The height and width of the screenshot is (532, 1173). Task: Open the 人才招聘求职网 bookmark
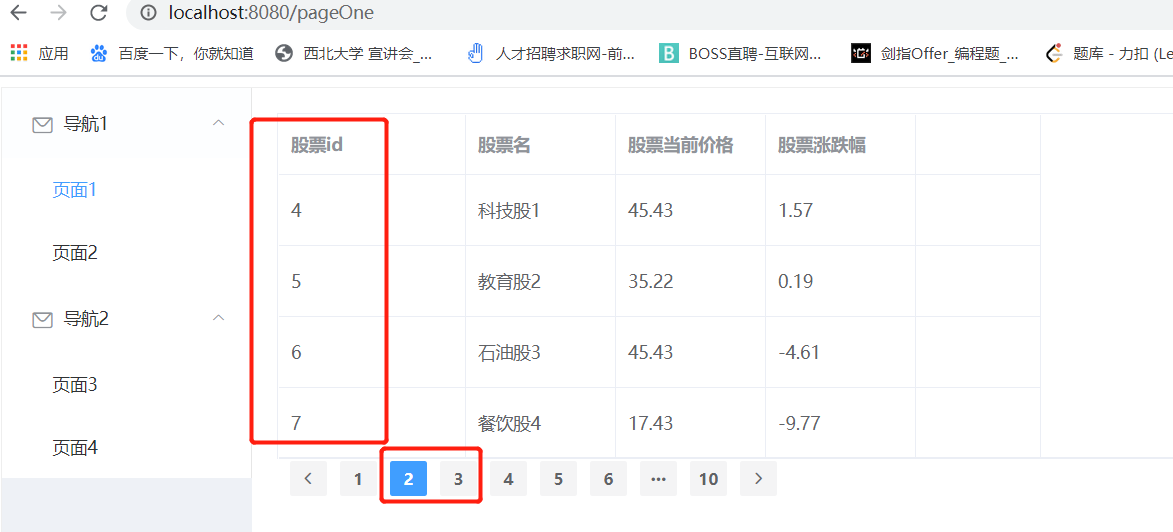(x=551, y=53)
